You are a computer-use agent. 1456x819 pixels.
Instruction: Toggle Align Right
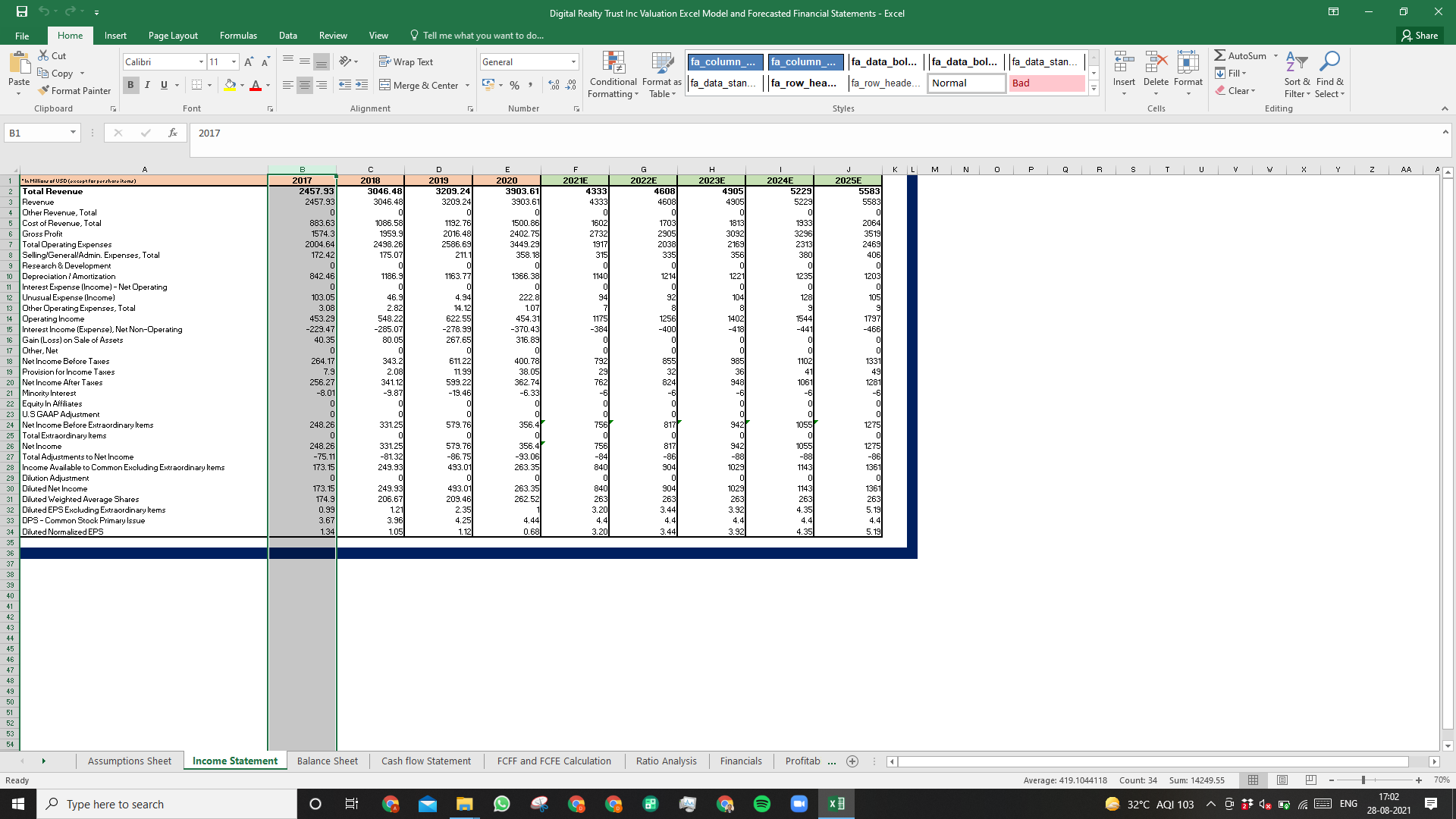[322, 85]
